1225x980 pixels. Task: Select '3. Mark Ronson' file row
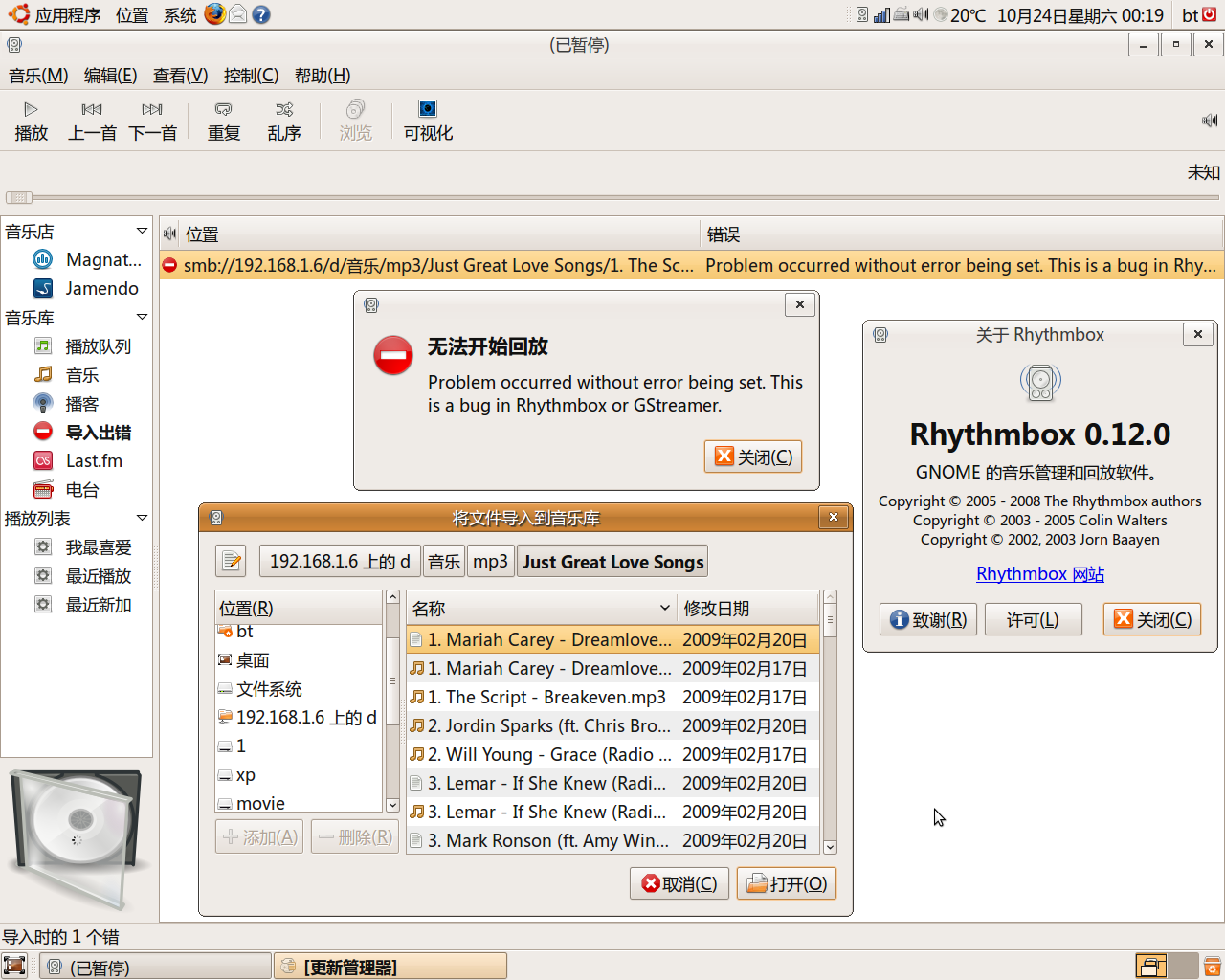coord(612,840)
